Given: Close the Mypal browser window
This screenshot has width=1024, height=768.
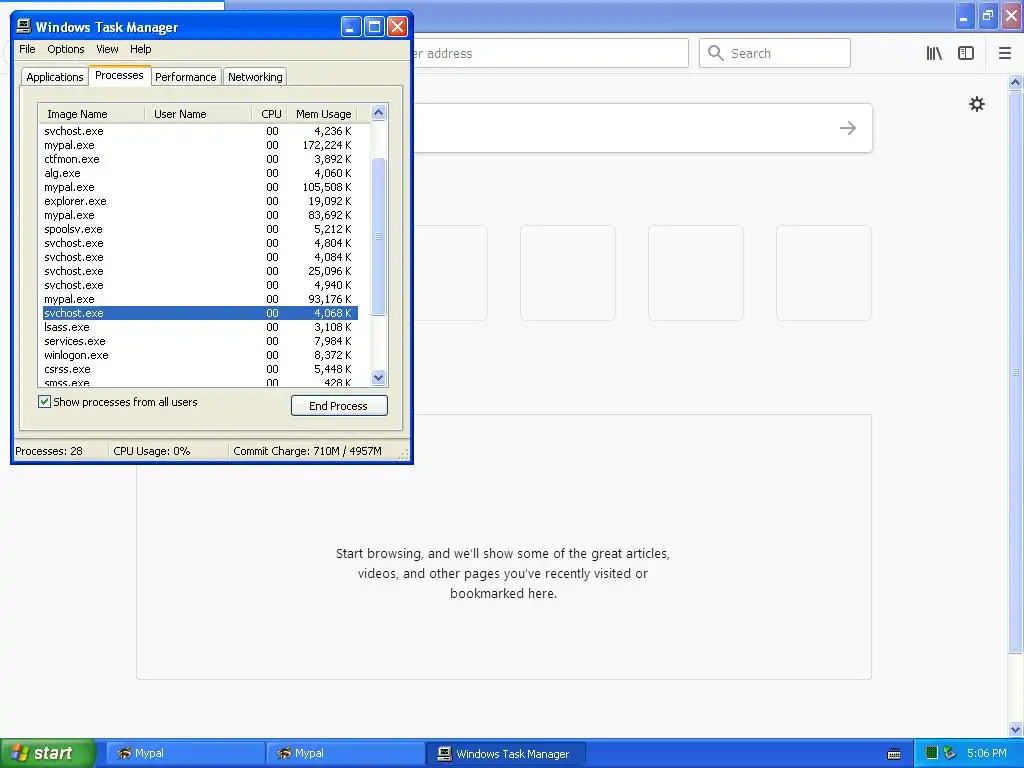Looking at the screenshot, I should 1012,16.
